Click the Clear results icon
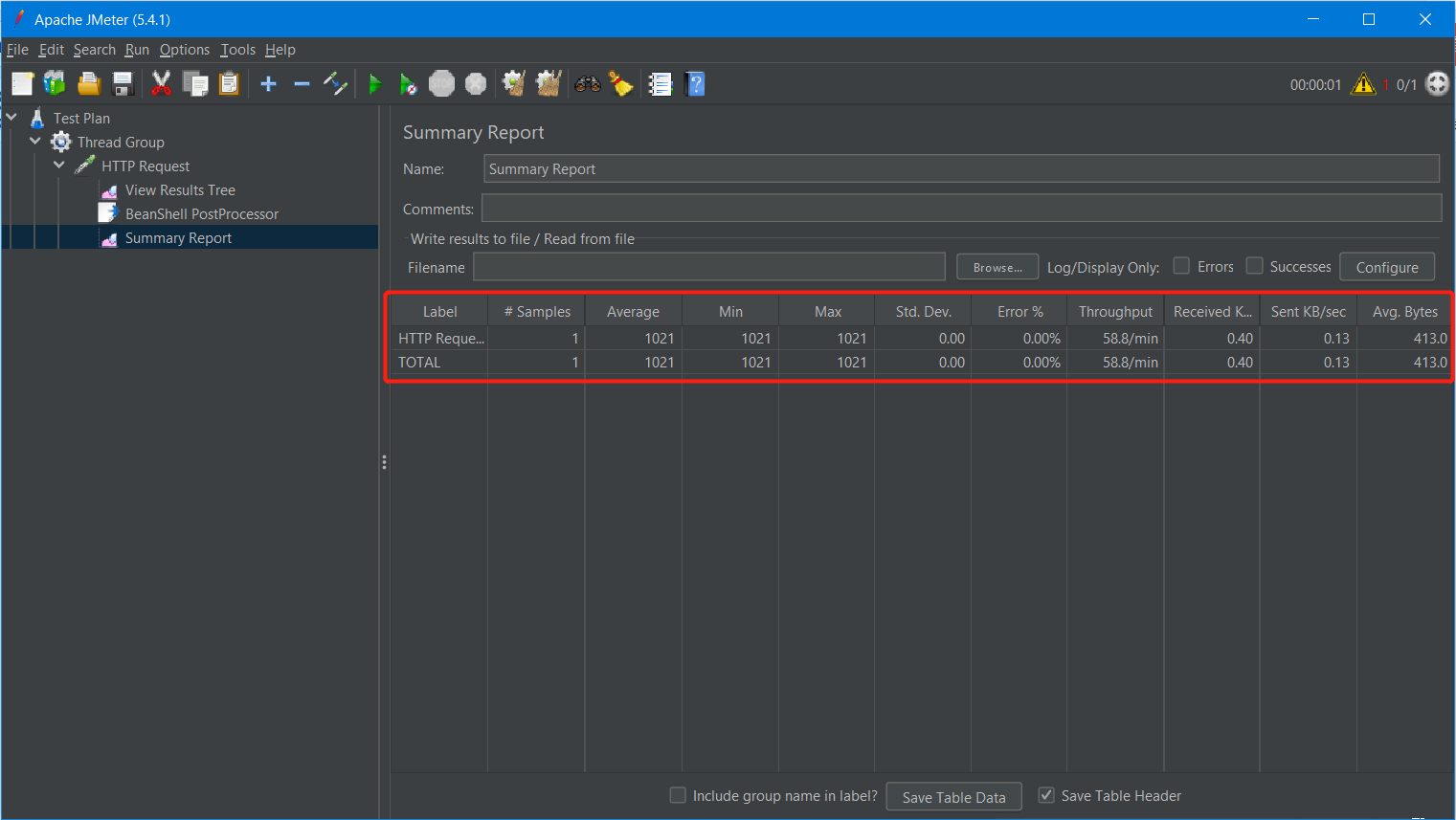Screen dimensions: 1456x820 point(514,84)
